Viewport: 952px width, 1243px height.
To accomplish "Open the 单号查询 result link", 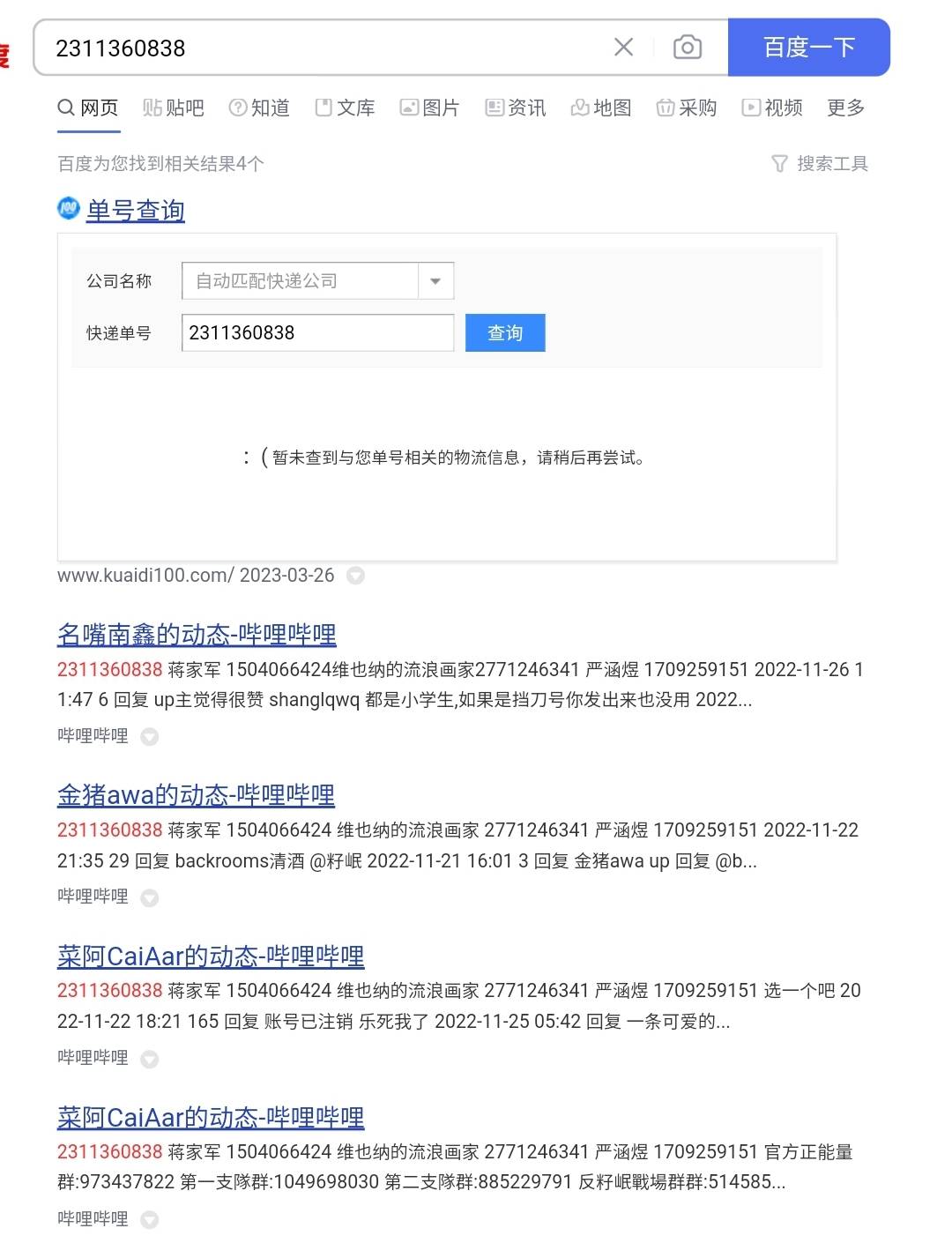I will pyautogui.click(x=135, y=210).
